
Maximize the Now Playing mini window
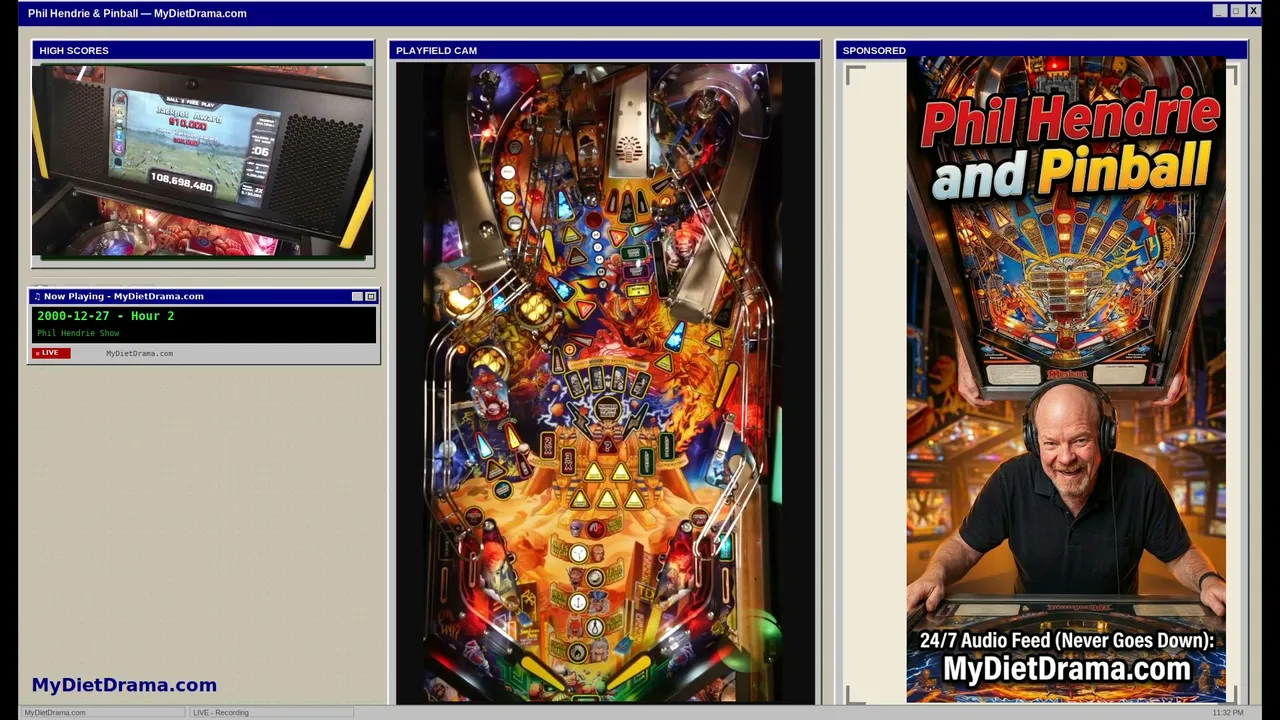coord(370,296)
